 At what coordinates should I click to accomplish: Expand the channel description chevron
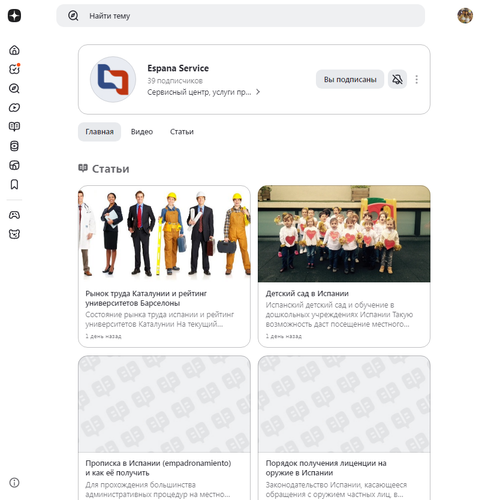258,92
